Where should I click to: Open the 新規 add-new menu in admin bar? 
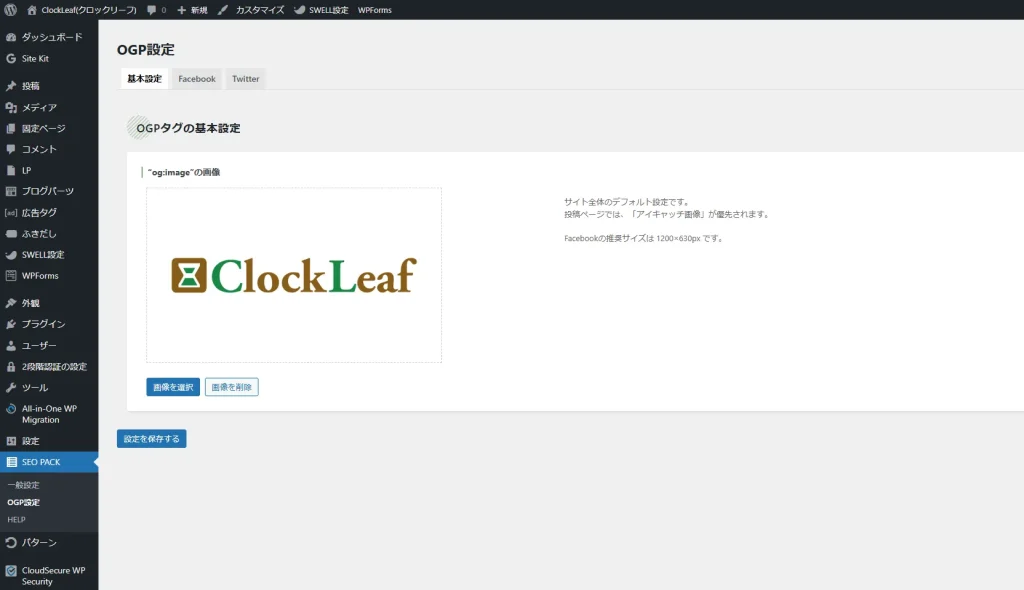point(192,9)
